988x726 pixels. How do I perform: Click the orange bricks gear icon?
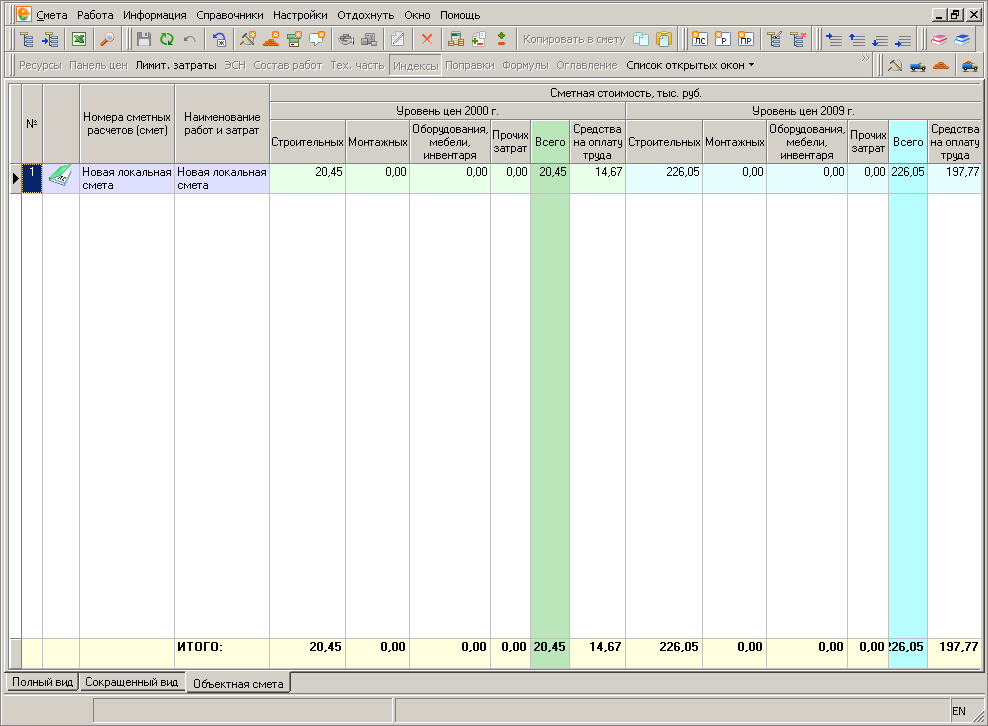[271, 39]
